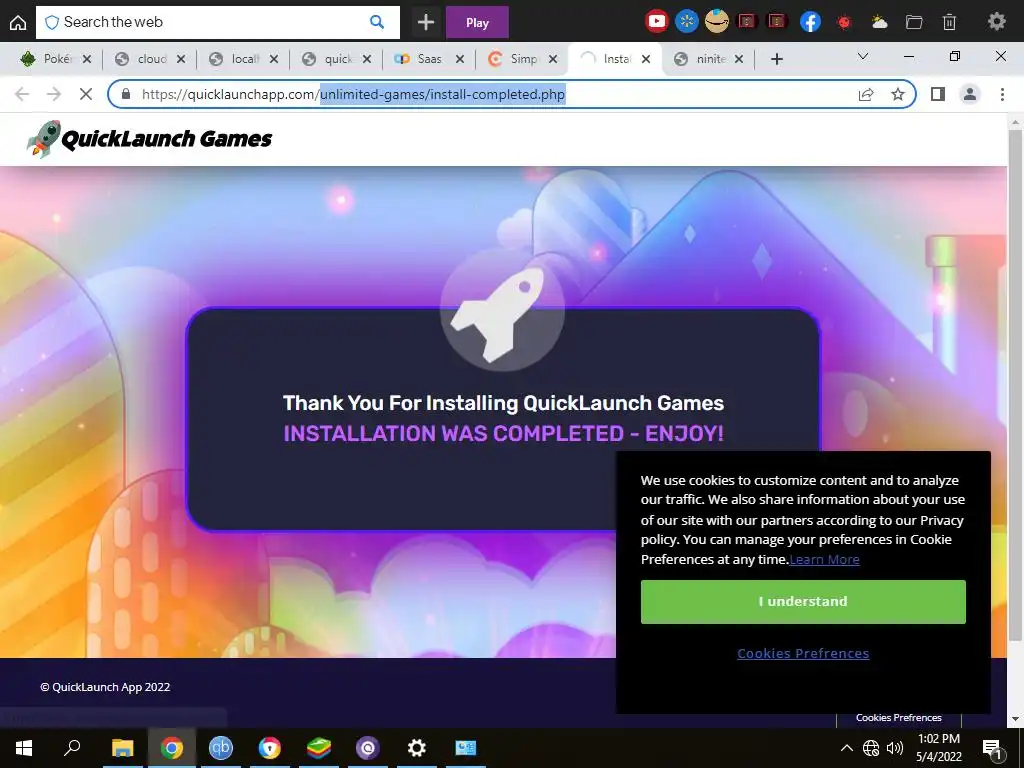1024x768 pixels.
Task: Open network globe icon in tray
Action: (x=871, y=748)
